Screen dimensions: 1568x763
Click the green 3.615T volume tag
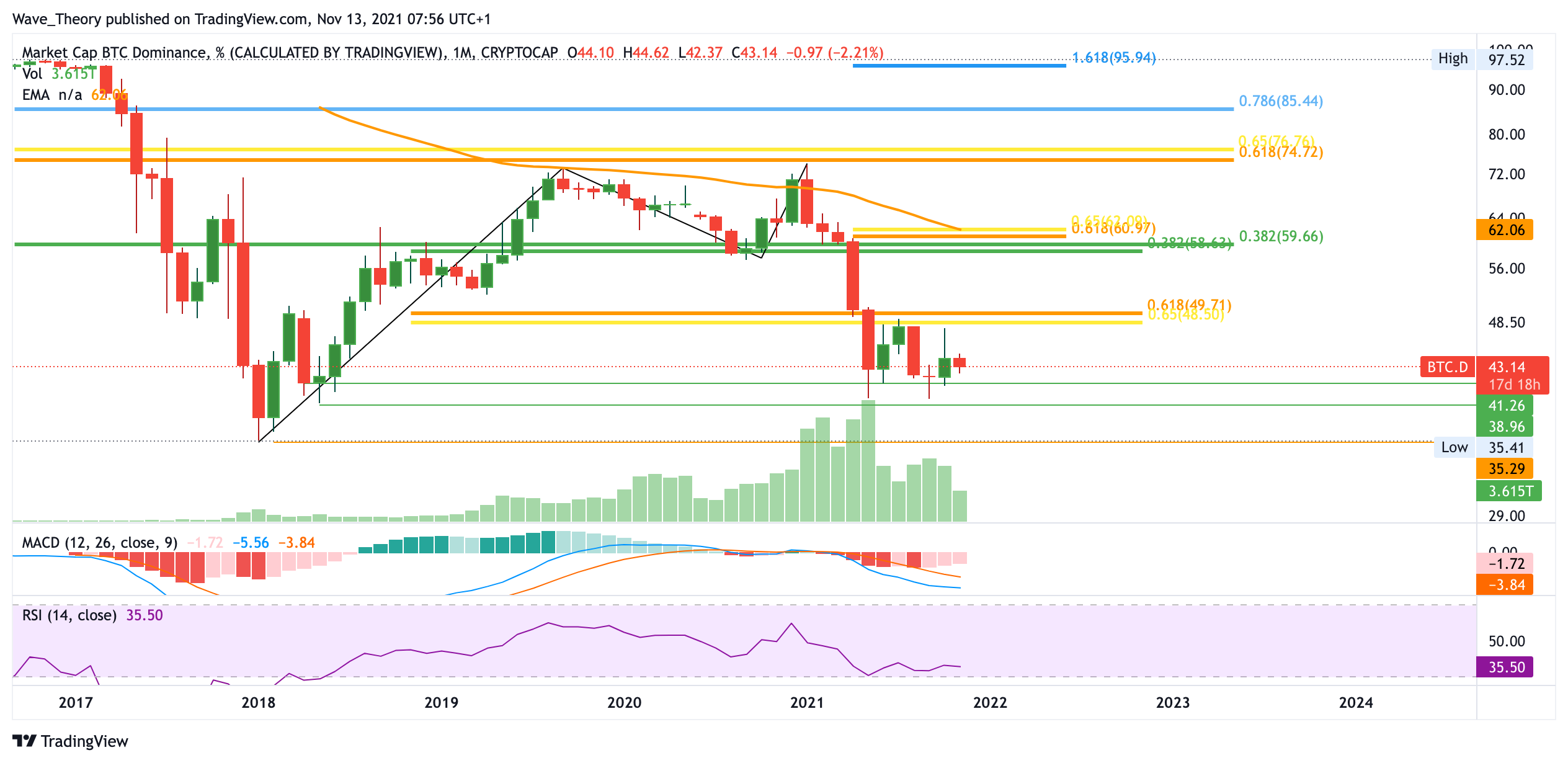1510,491
